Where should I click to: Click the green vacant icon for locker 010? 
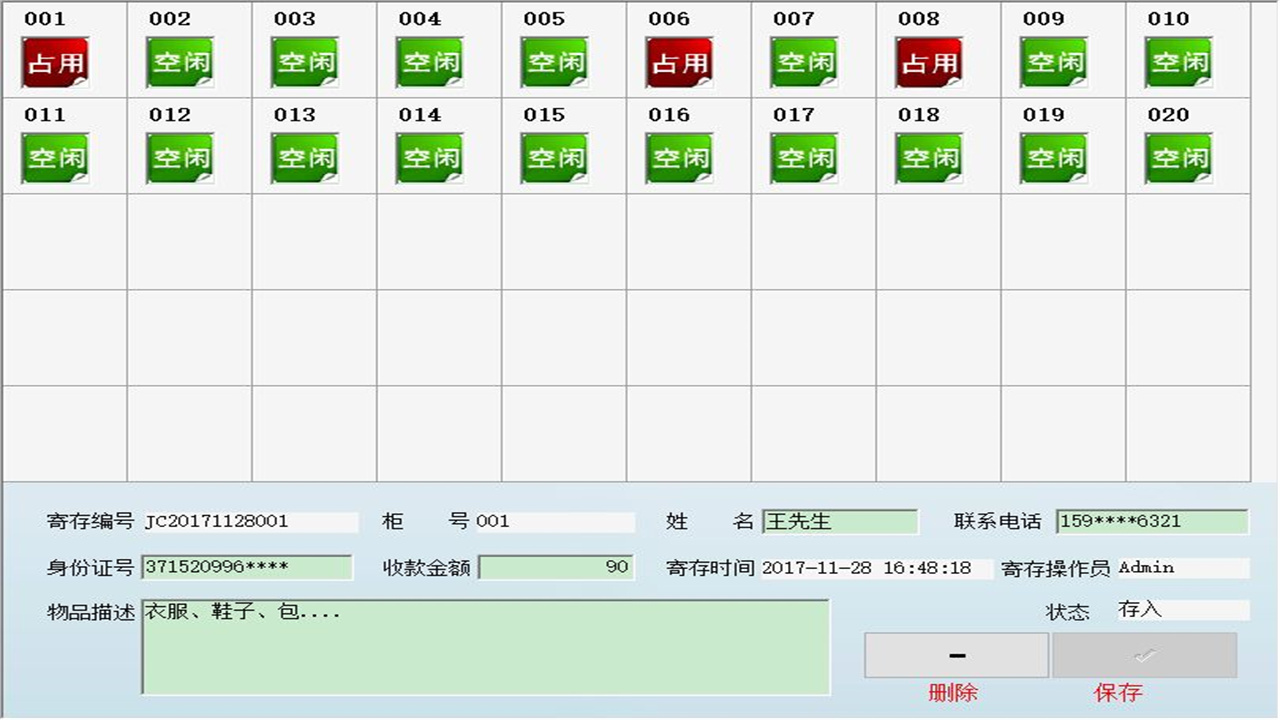1179,60
